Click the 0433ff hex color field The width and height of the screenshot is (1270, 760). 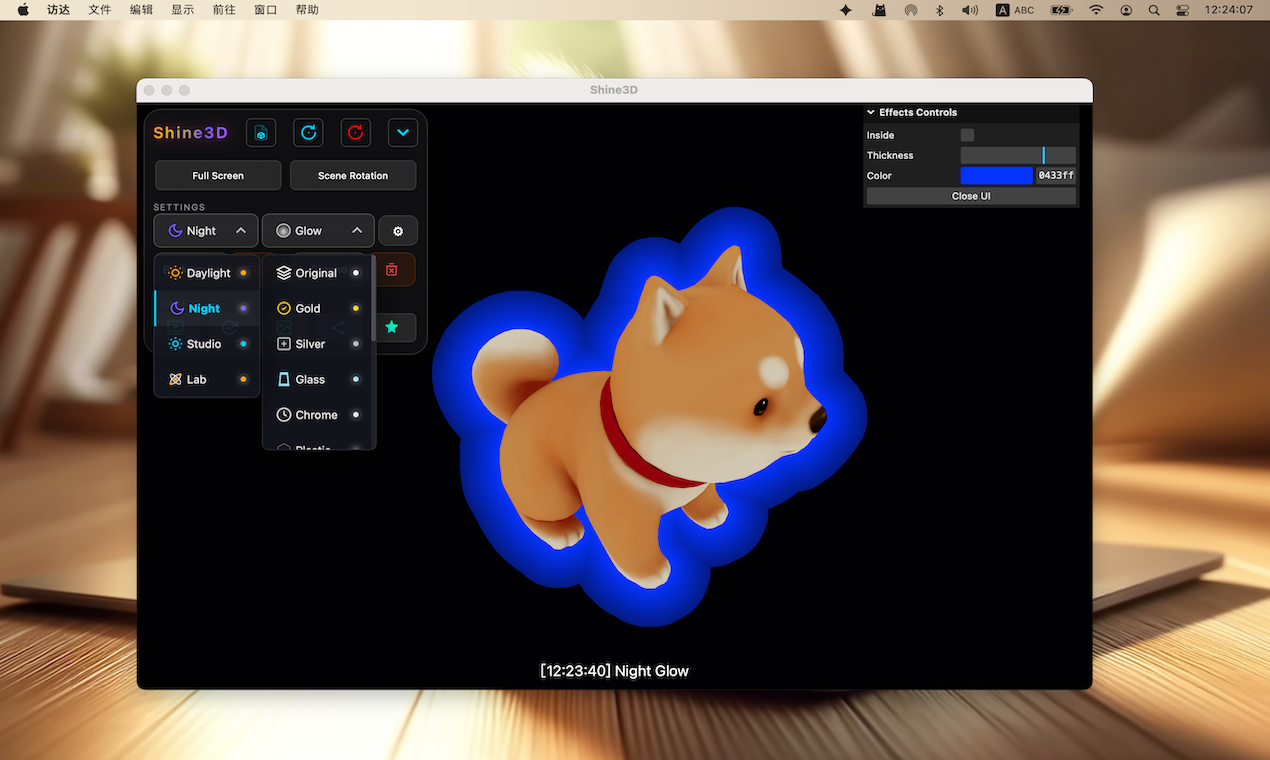tap(1055, 175)
